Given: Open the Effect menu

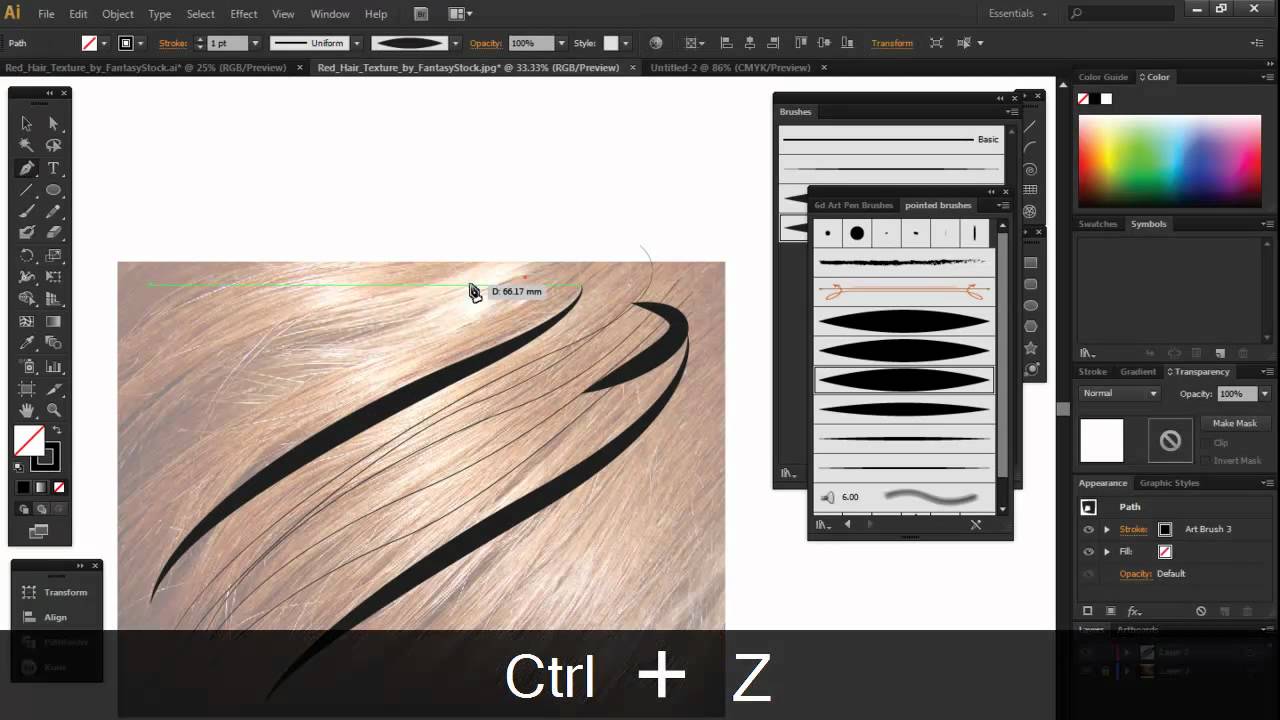Looking at the screenshot, I should coord(244,14).
